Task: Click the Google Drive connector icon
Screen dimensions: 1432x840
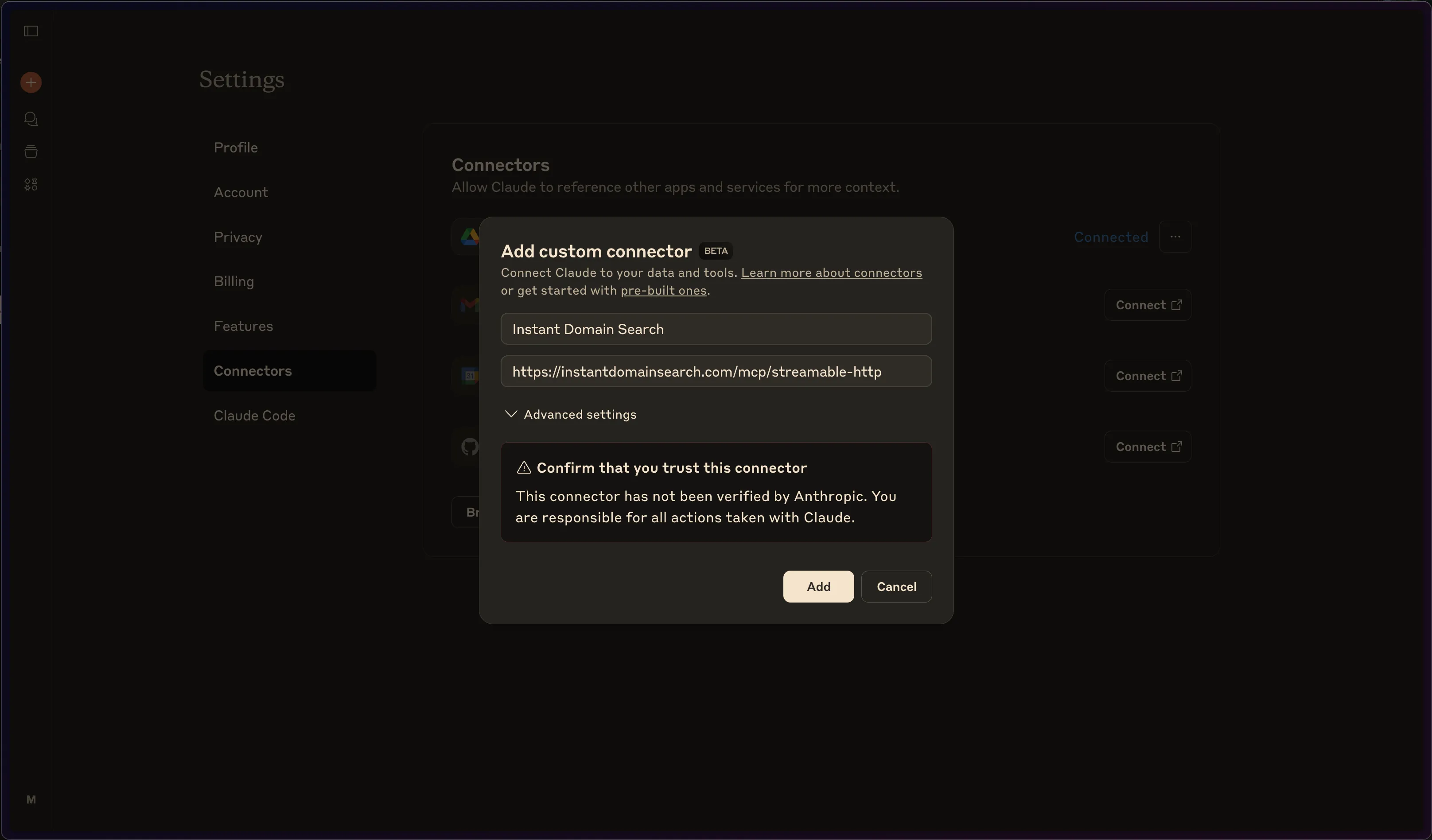Action: (469, 237)
